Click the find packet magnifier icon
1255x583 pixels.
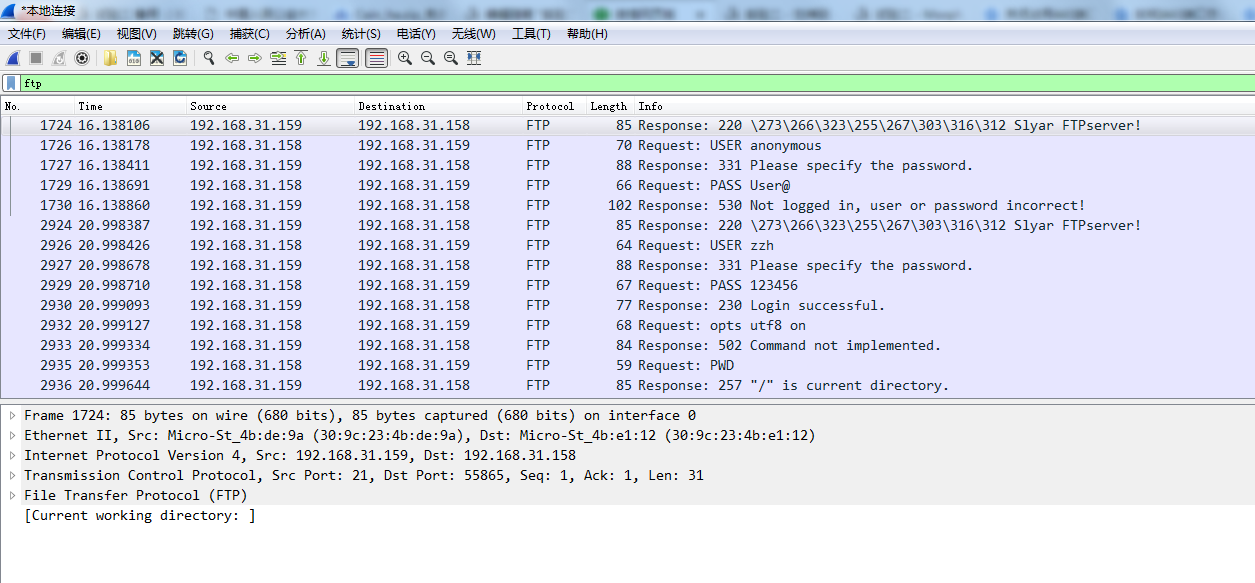pos(209,58)
